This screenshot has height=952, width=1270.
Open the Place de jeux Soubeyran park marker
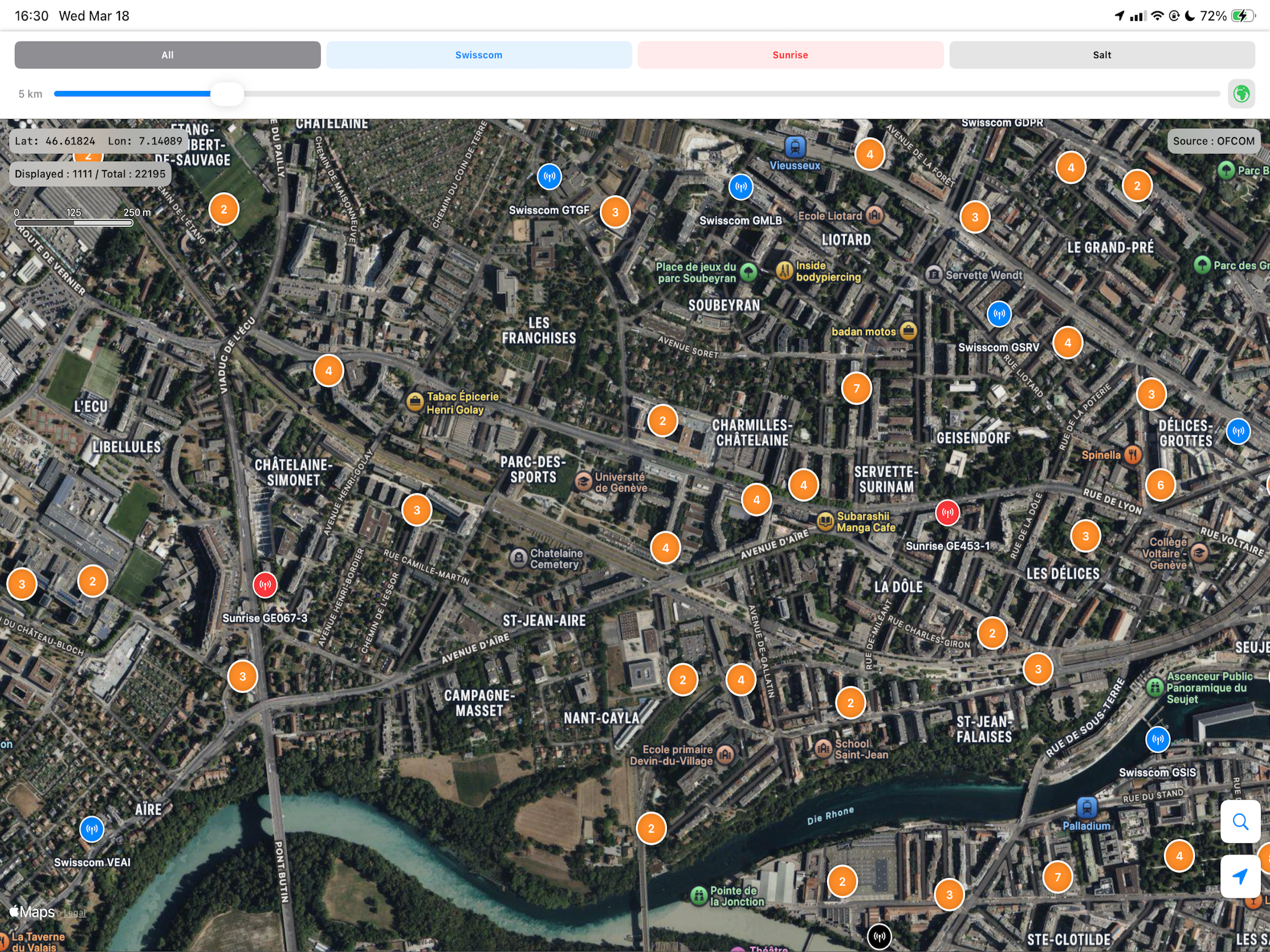click(x=748, y=272)
